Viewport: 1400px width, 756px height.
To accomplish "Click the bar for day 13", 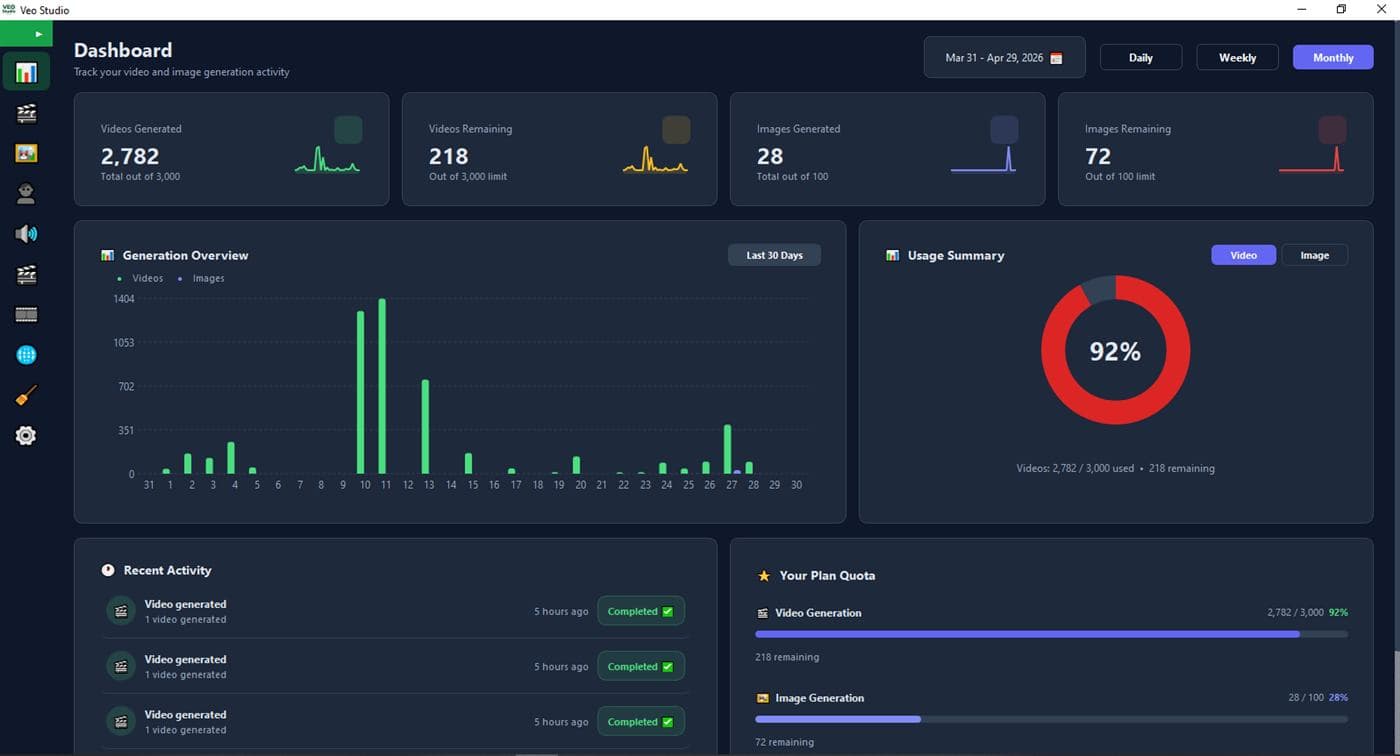I will tap(425, 427).
